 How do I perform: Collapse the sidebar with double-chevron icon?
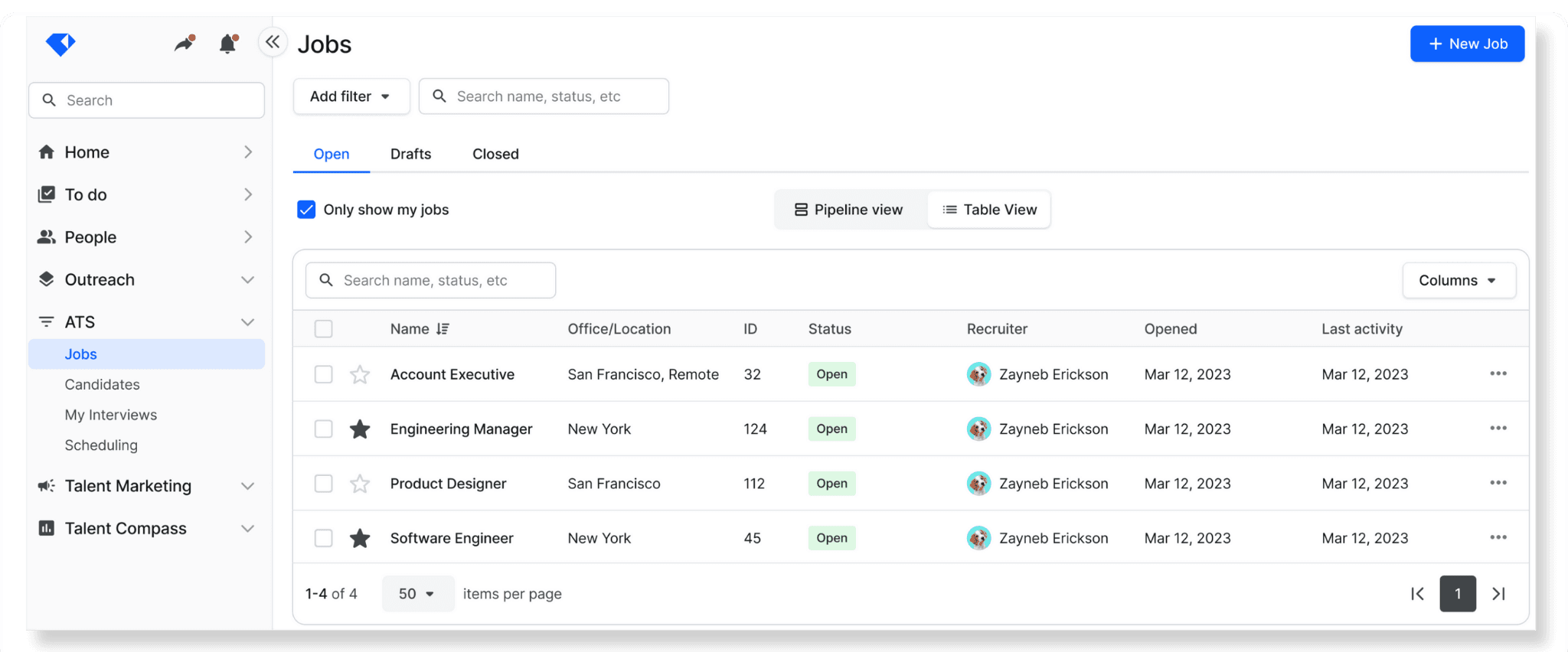(273, 42)
